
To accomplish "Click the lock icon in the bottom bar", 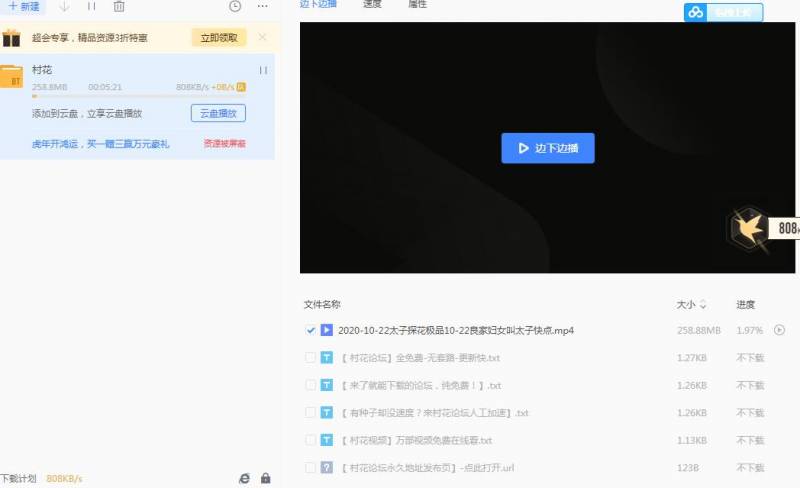I will (265, 478).
